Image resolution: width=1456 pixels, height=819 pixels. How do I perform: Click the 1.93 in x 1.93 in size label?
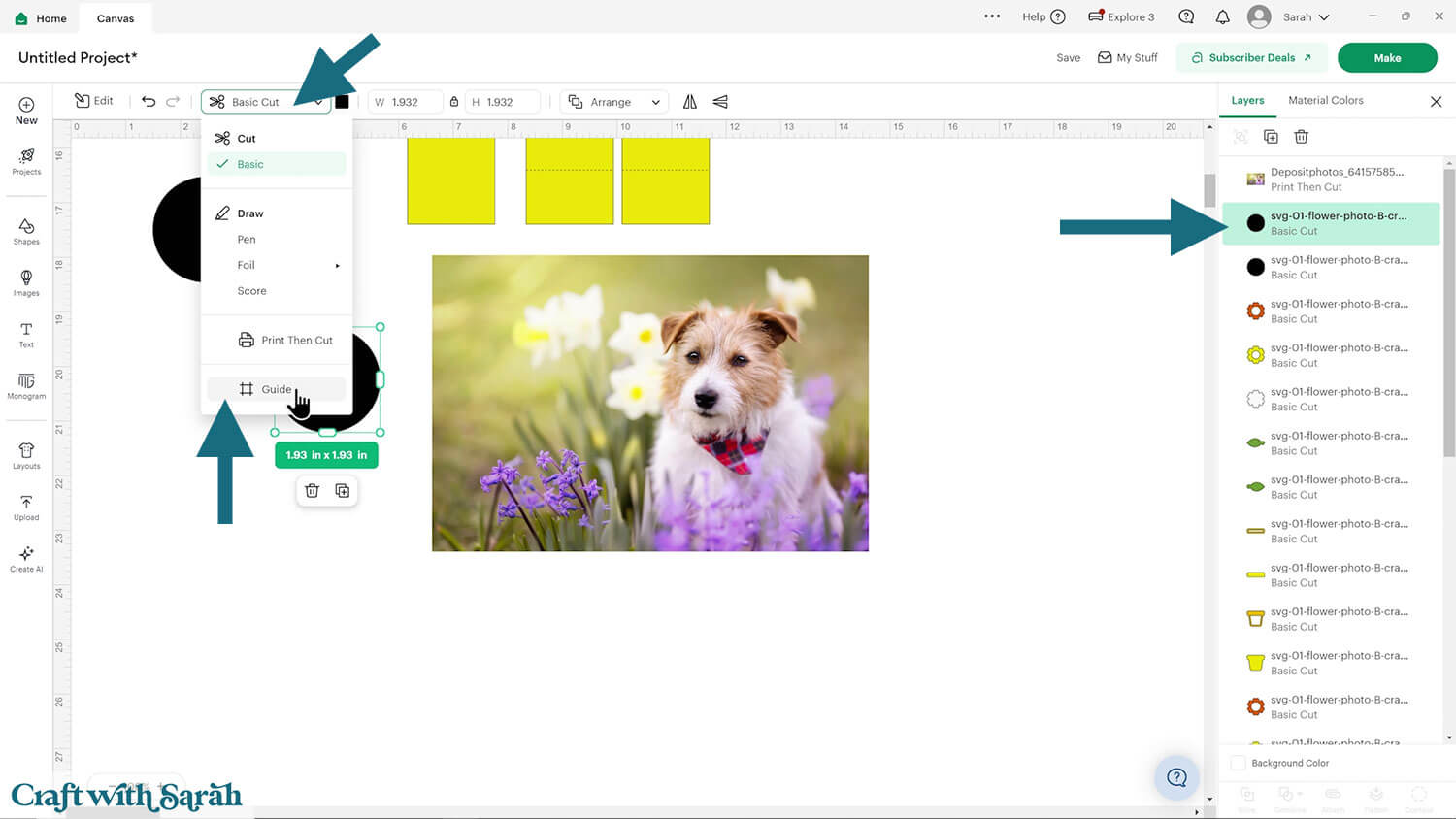pos(326,455)
